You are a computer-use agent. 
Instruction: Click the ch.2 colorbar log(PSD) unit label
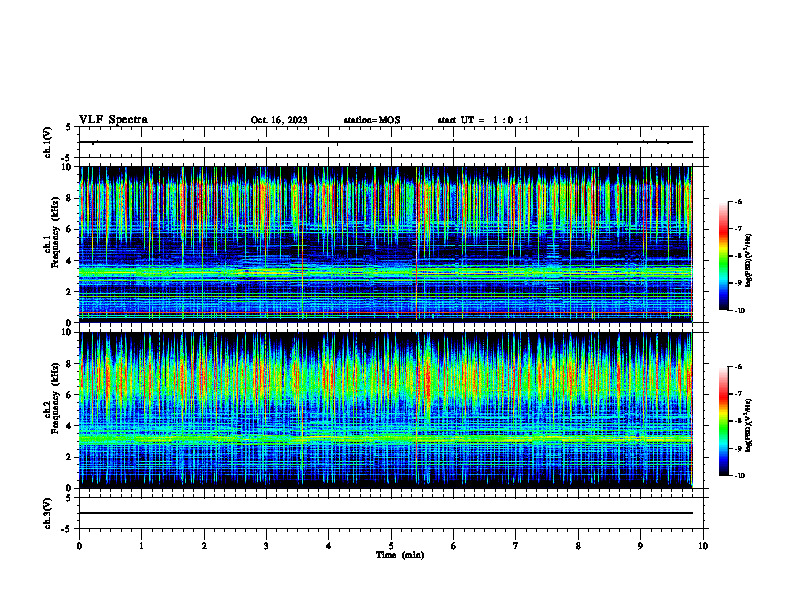pos(750,426)
